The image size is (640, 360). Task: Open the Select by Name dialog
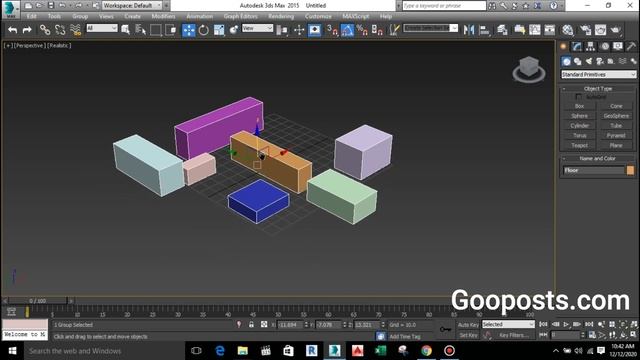[x=140, y=30]
